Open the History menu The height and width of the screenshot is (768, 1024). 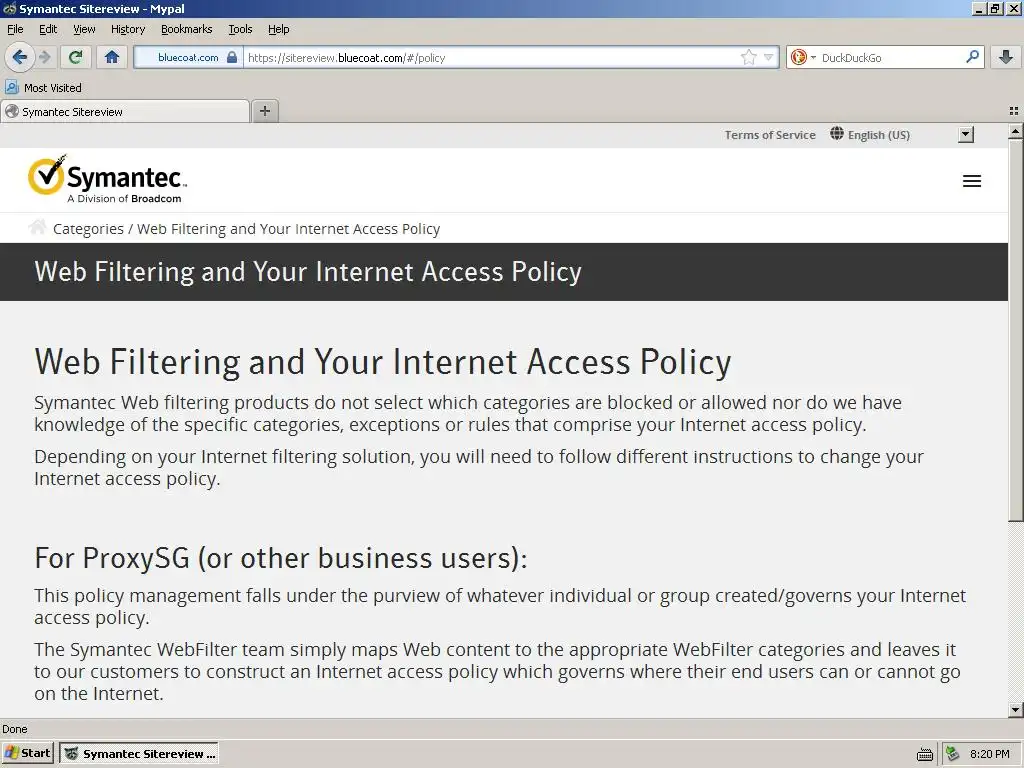(x=128, y=29)
